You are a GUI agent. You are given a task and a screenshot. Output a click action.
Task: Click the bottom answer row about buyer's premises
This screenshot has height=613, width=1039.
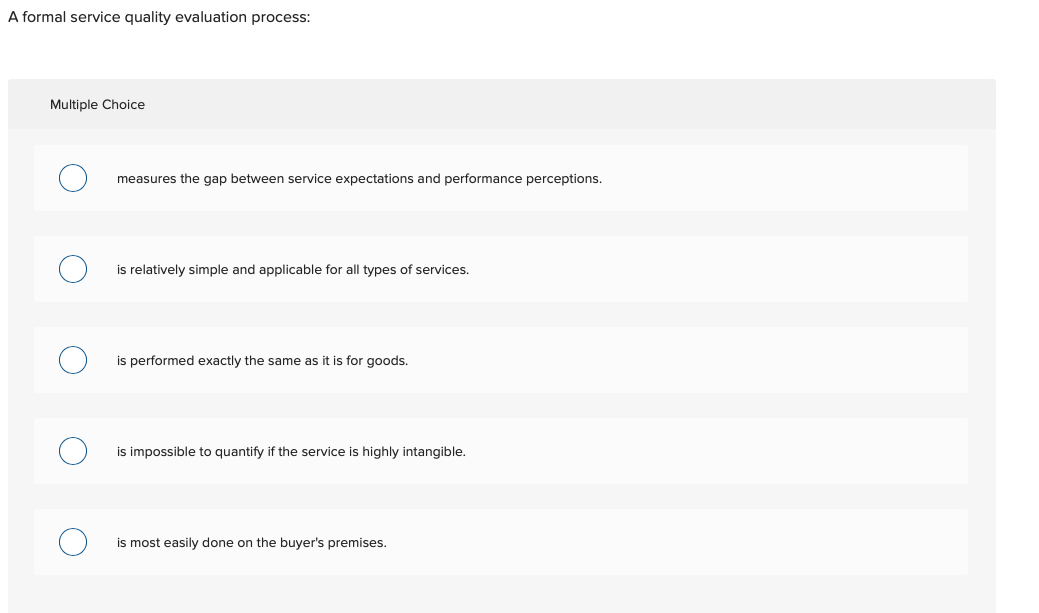pos(500,541)
